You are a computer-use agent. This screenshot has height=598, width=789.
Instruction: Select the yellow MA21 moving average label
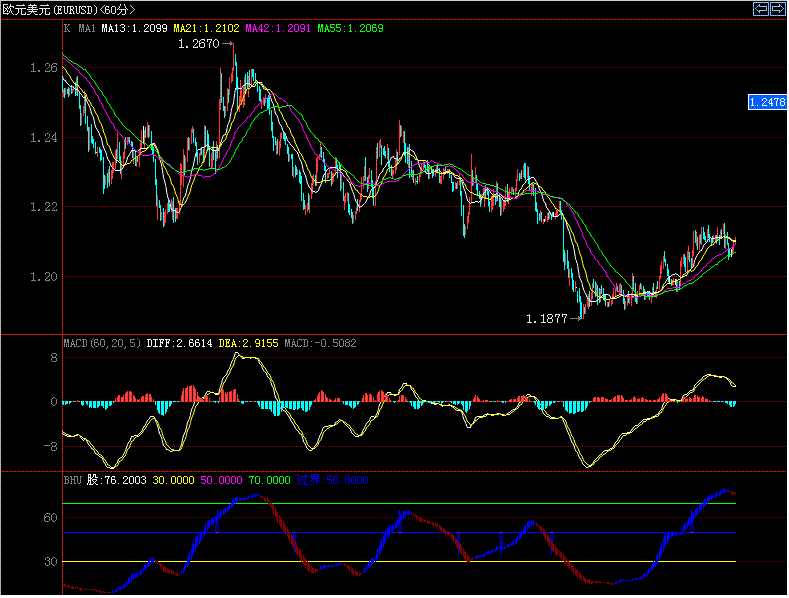tap(207, 29)
